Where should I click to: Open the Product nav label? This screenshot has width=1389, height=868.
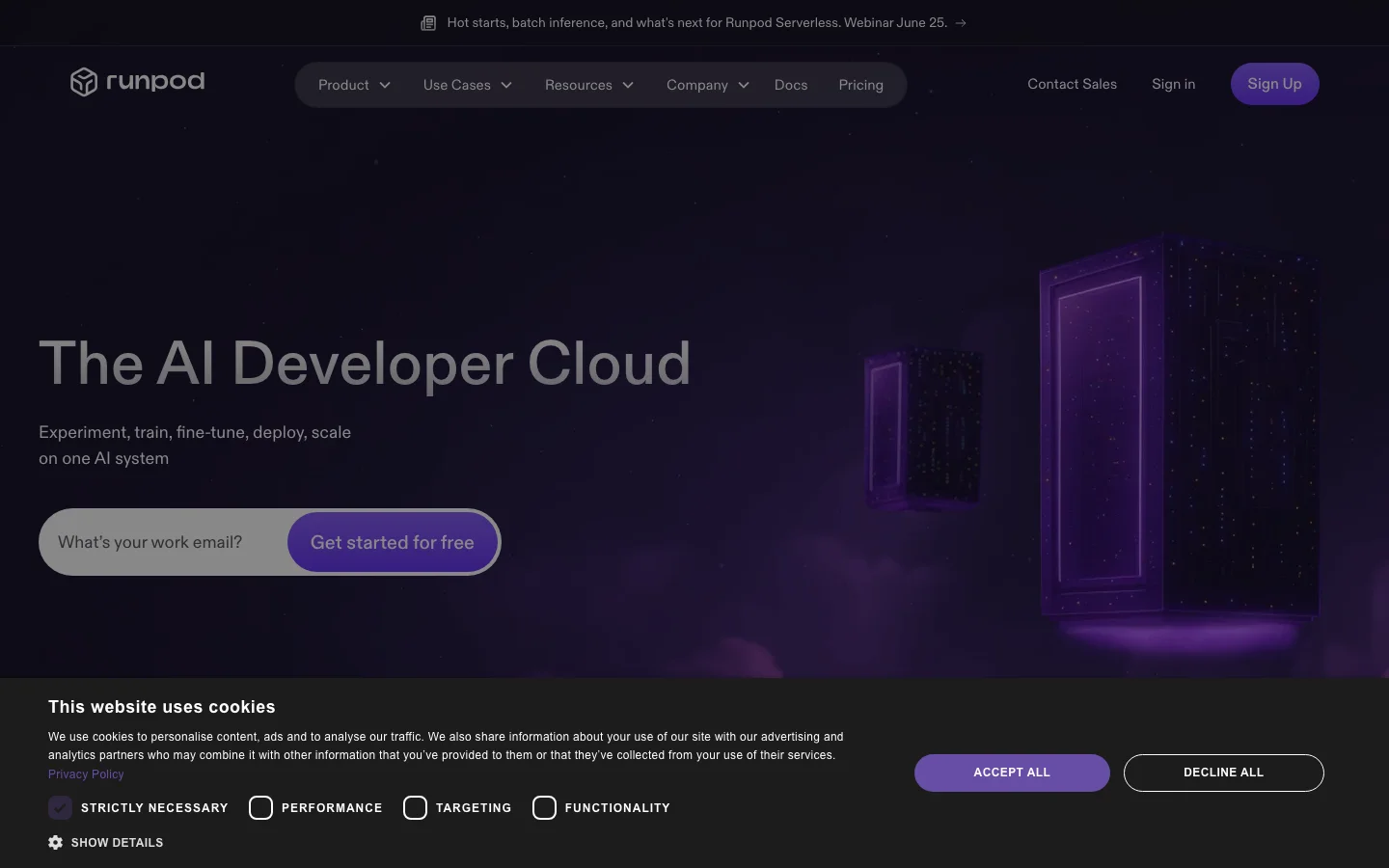343,85
